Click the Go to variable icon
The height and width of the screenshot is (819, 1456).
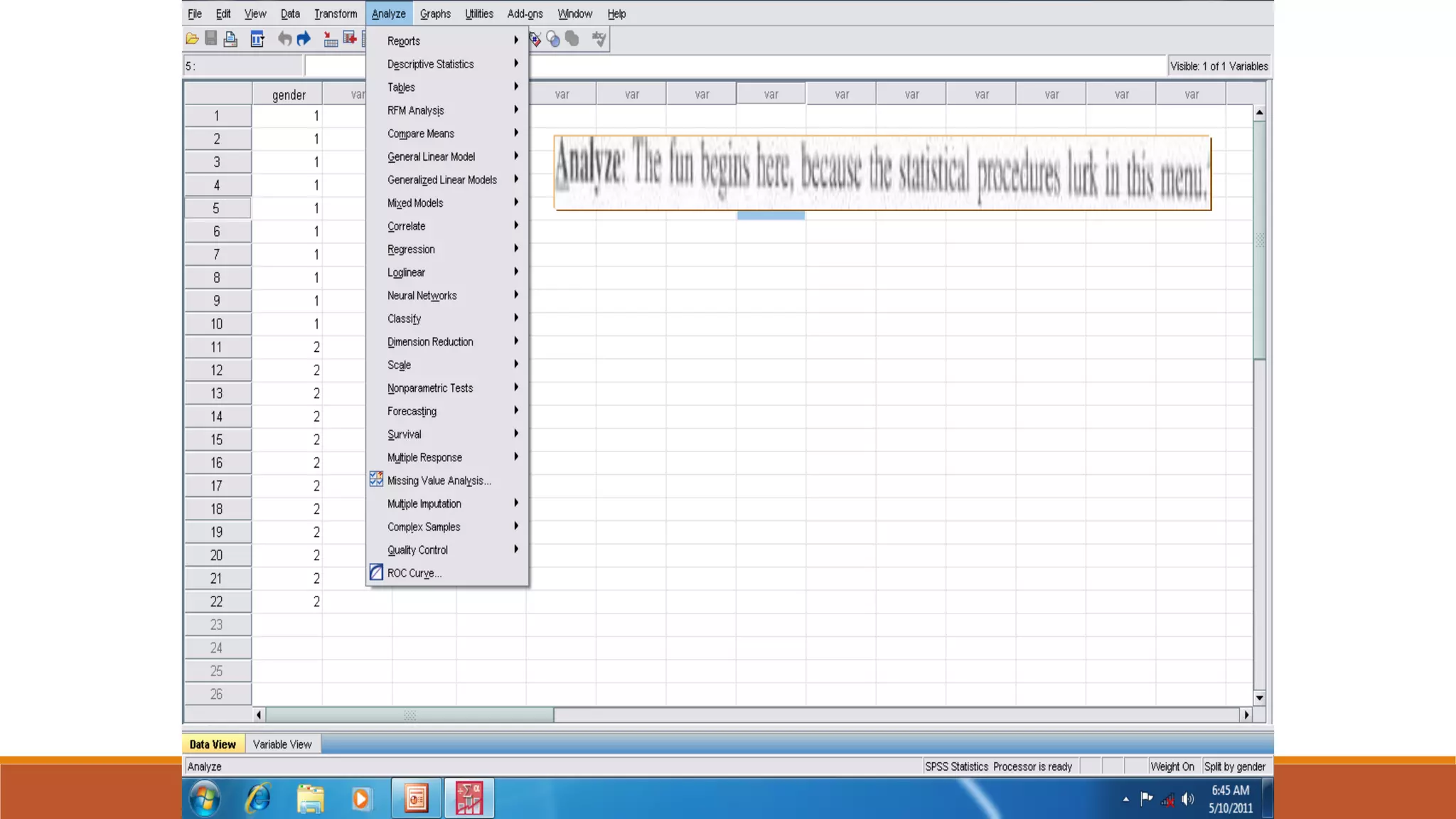click(x=350, y=39)
